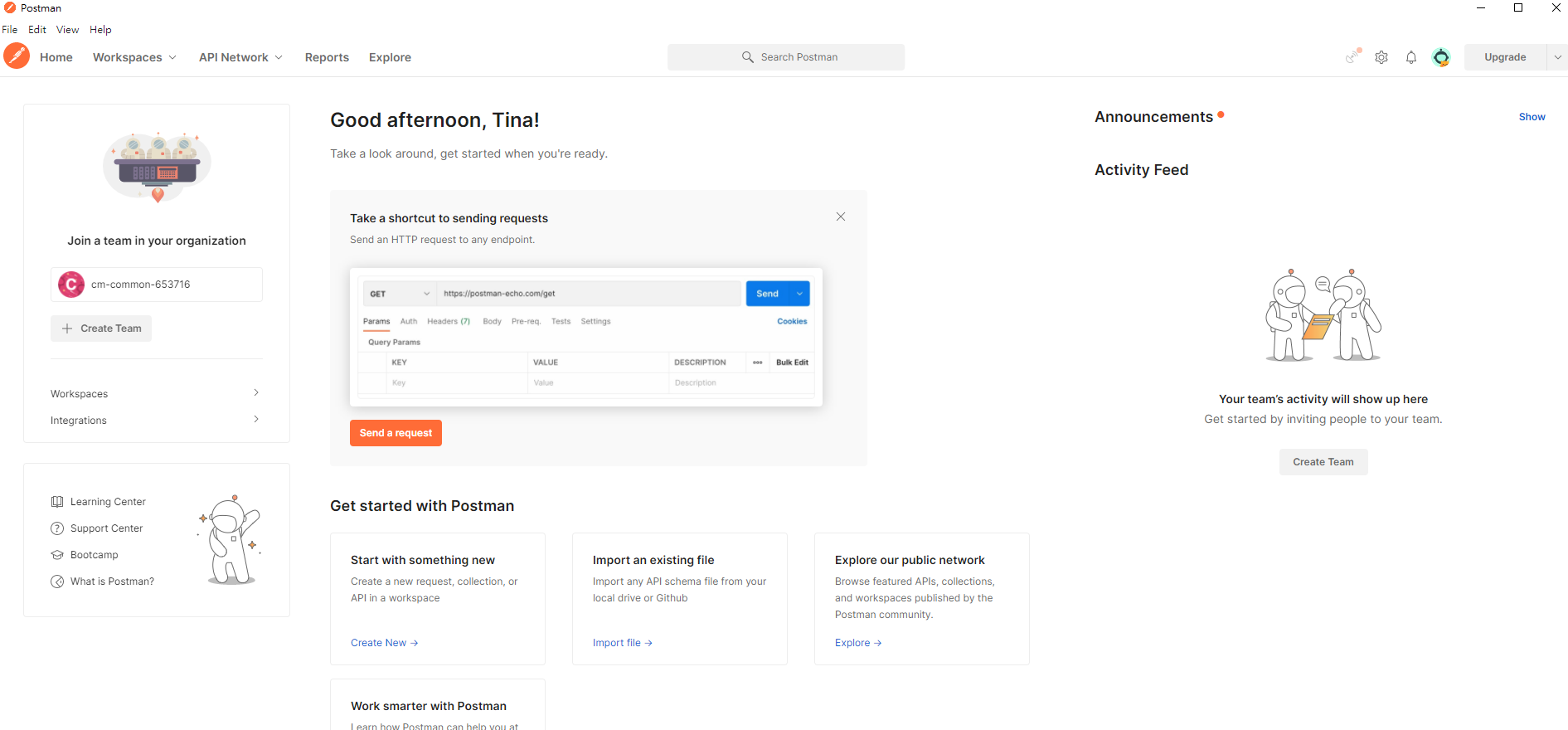1568x730 pixels.
Task: Expand the Workspaces dropdown in header
Action: pos(134,57)
